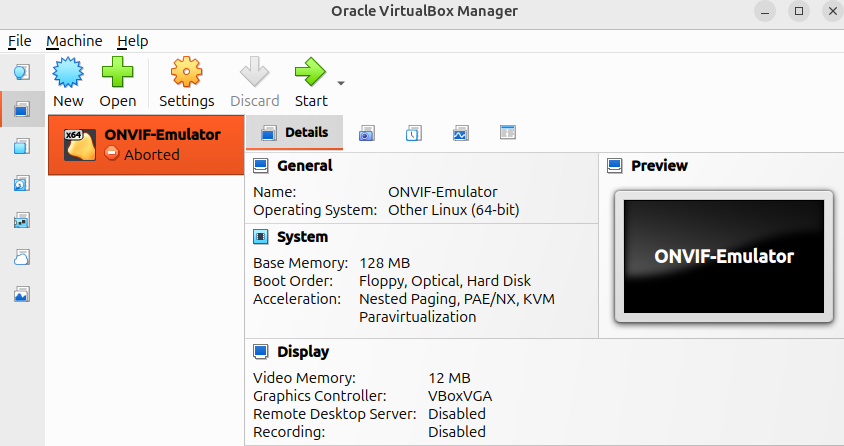Open the Logs tab clock icon

point(414,133)
